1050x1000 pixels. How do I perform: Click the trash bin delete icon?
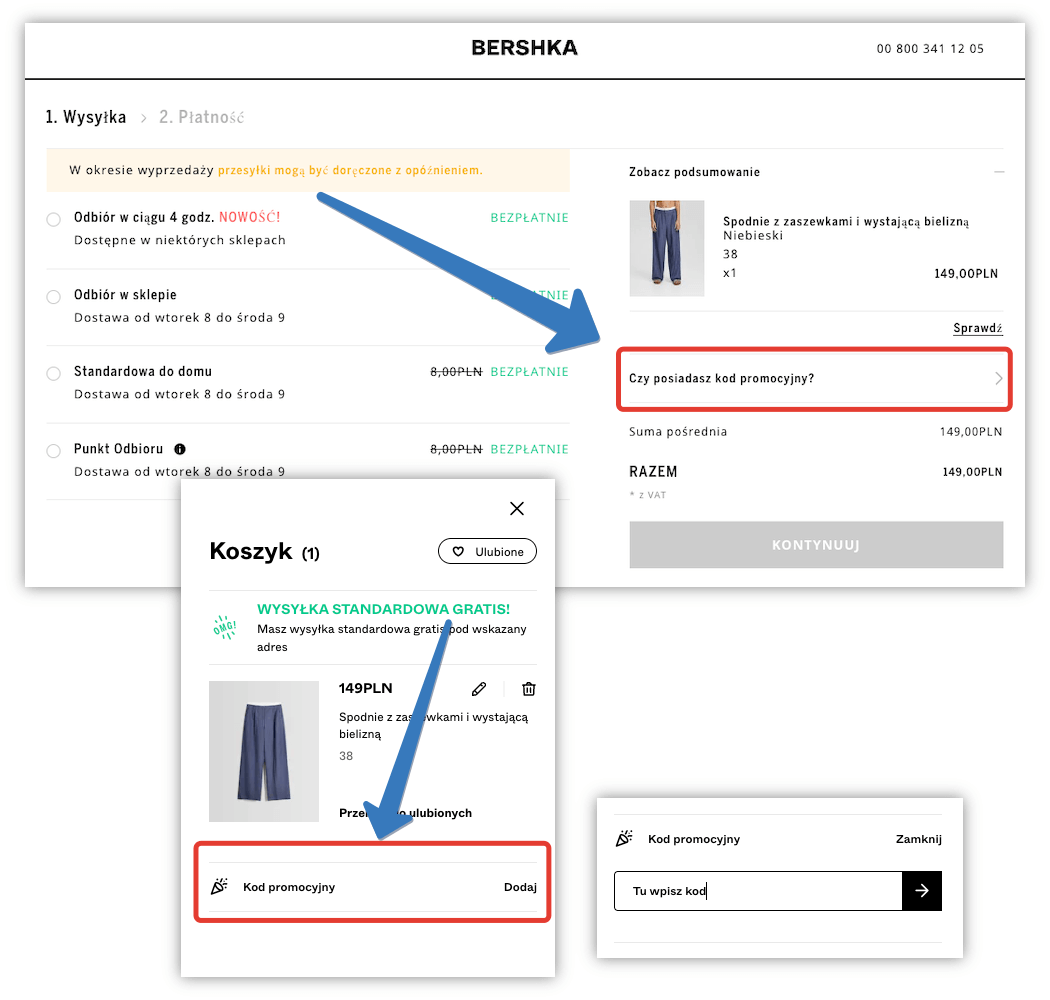529,689
